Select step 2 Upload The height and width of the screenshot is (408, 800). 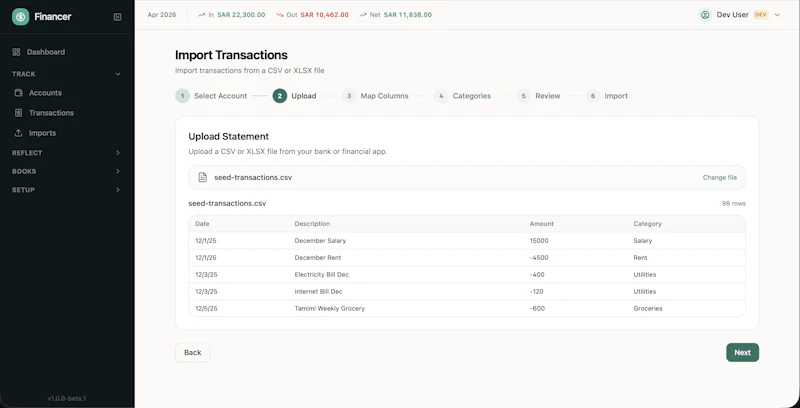tap(294, 96)
